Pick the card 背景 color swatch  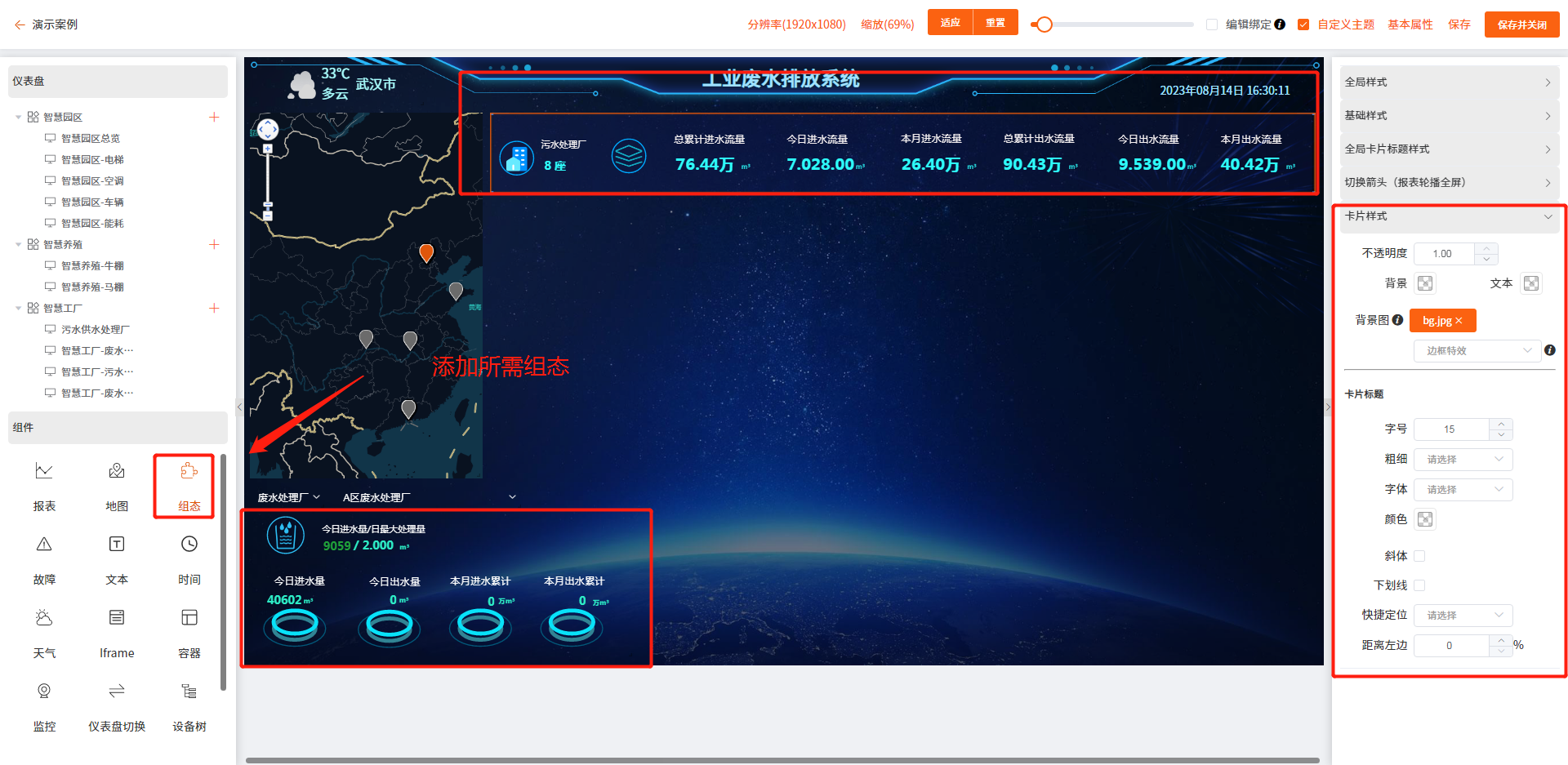coord(1425,283)
